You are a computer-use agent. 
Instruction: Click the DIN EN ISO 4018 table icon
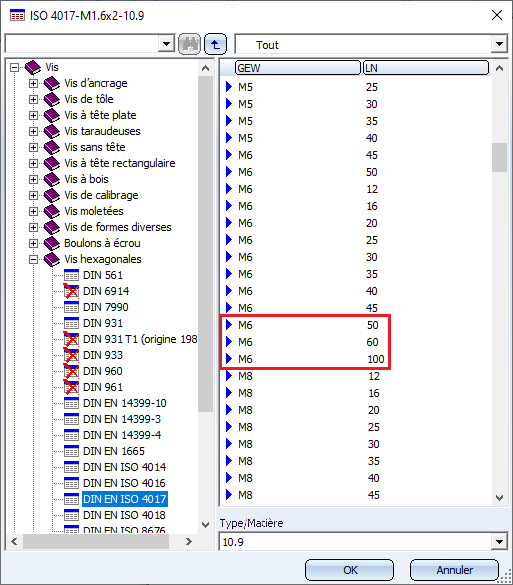[71, 515]
